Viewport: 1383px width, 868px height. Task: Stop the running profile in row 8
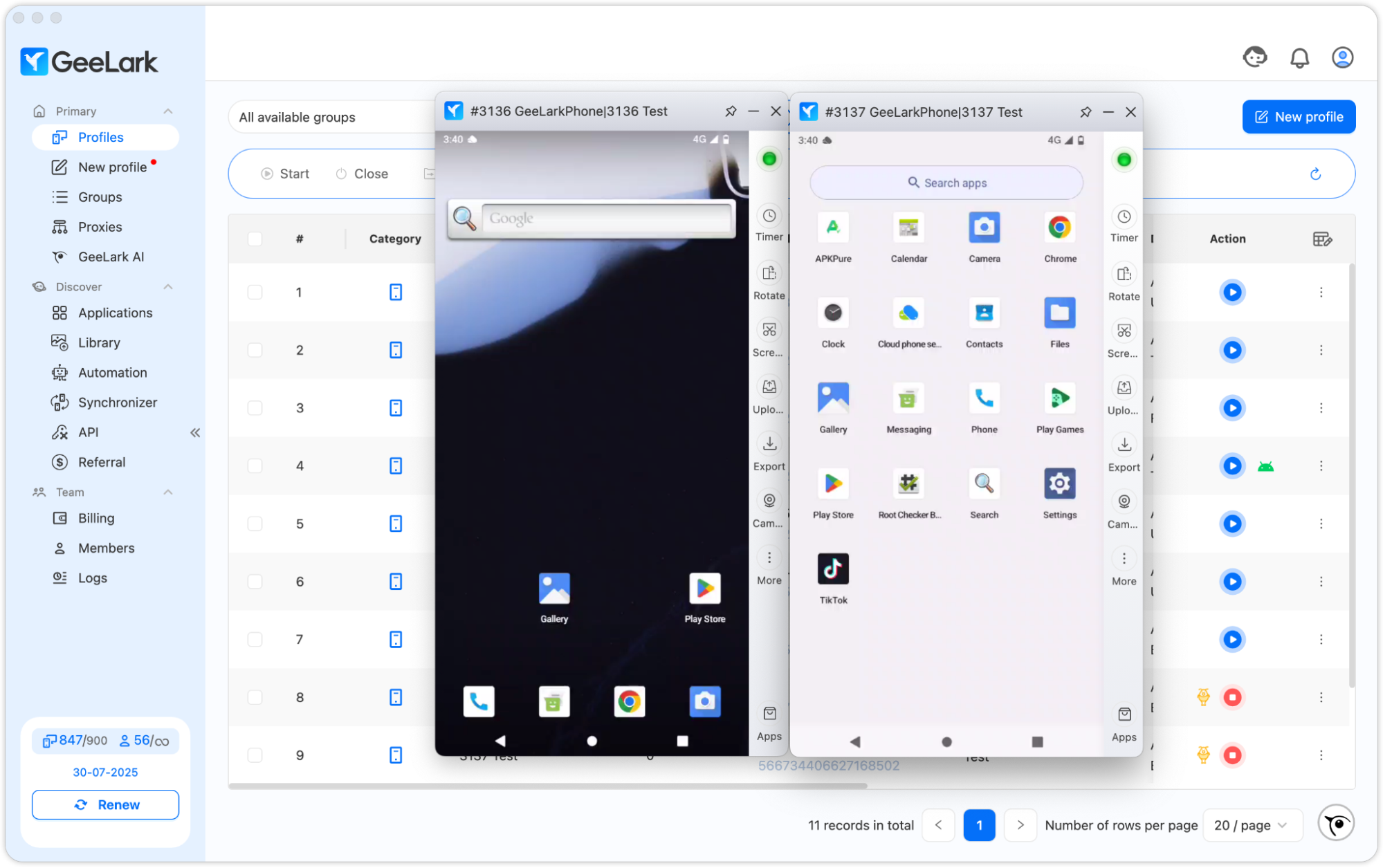click(x=1231, y=697)
